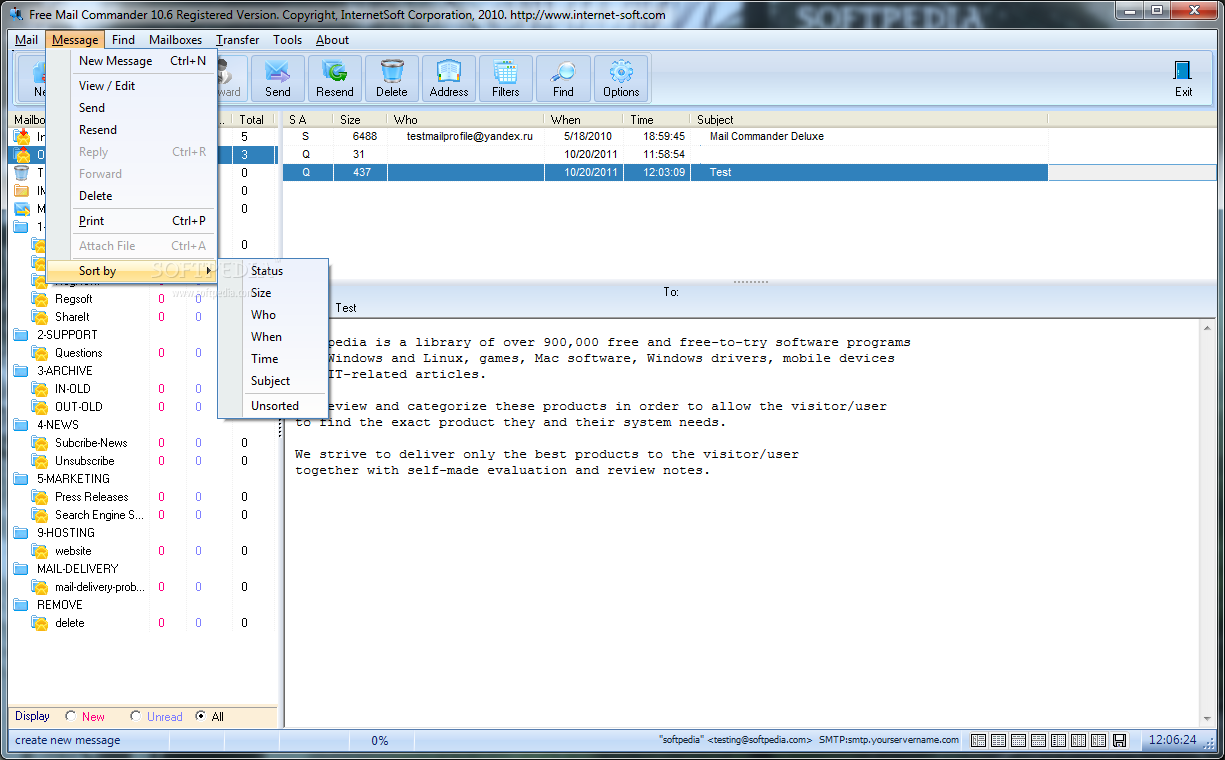Click the 12:06:24 clock in status bar
The height and width of the screenshot is (760, 1225).
pos(1173,741)
